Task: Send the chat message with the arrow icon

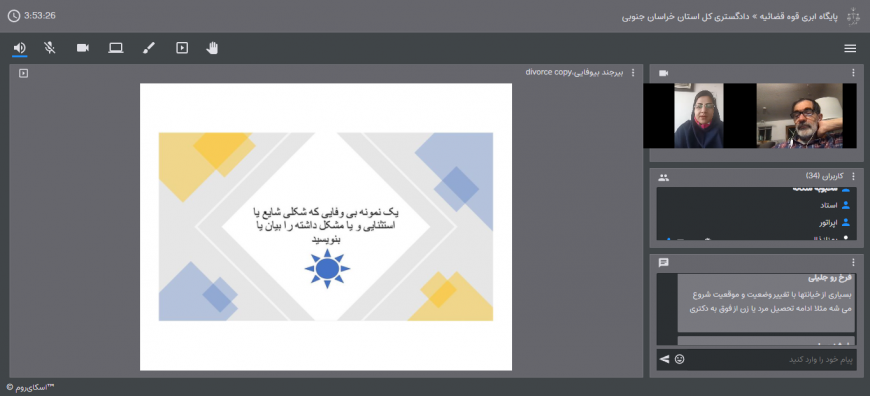Action: [x=664, y=359]
